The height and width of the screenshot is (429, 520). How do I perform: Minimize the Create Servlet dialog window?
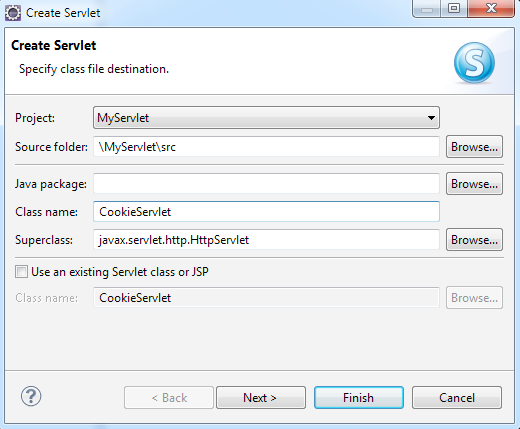(427, 8)
